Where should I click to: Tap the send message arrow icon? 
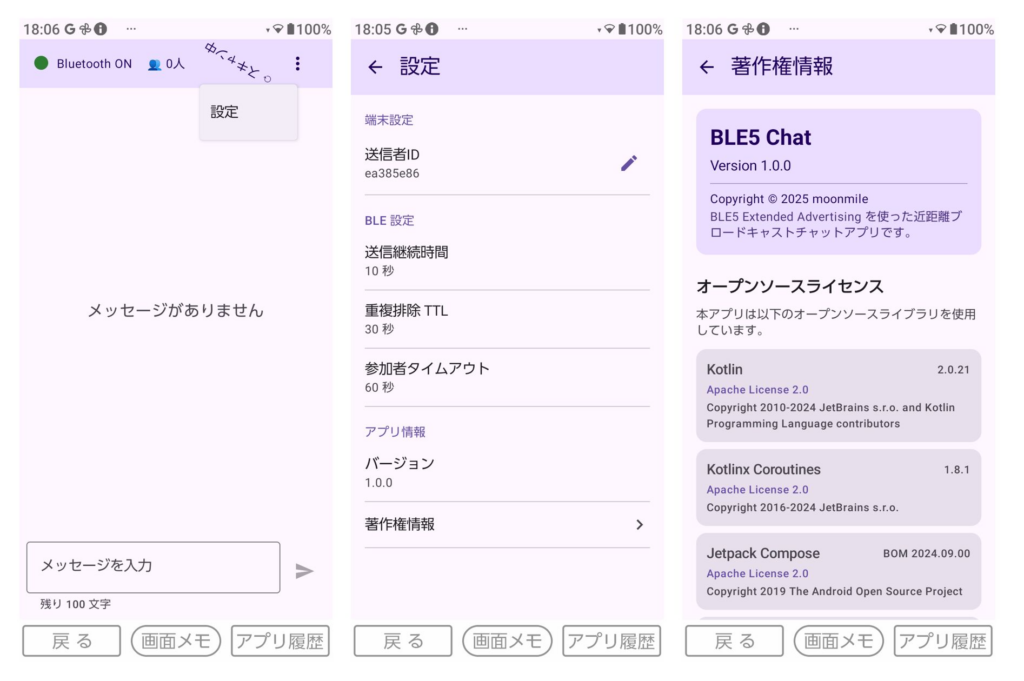tap(304, 571)
